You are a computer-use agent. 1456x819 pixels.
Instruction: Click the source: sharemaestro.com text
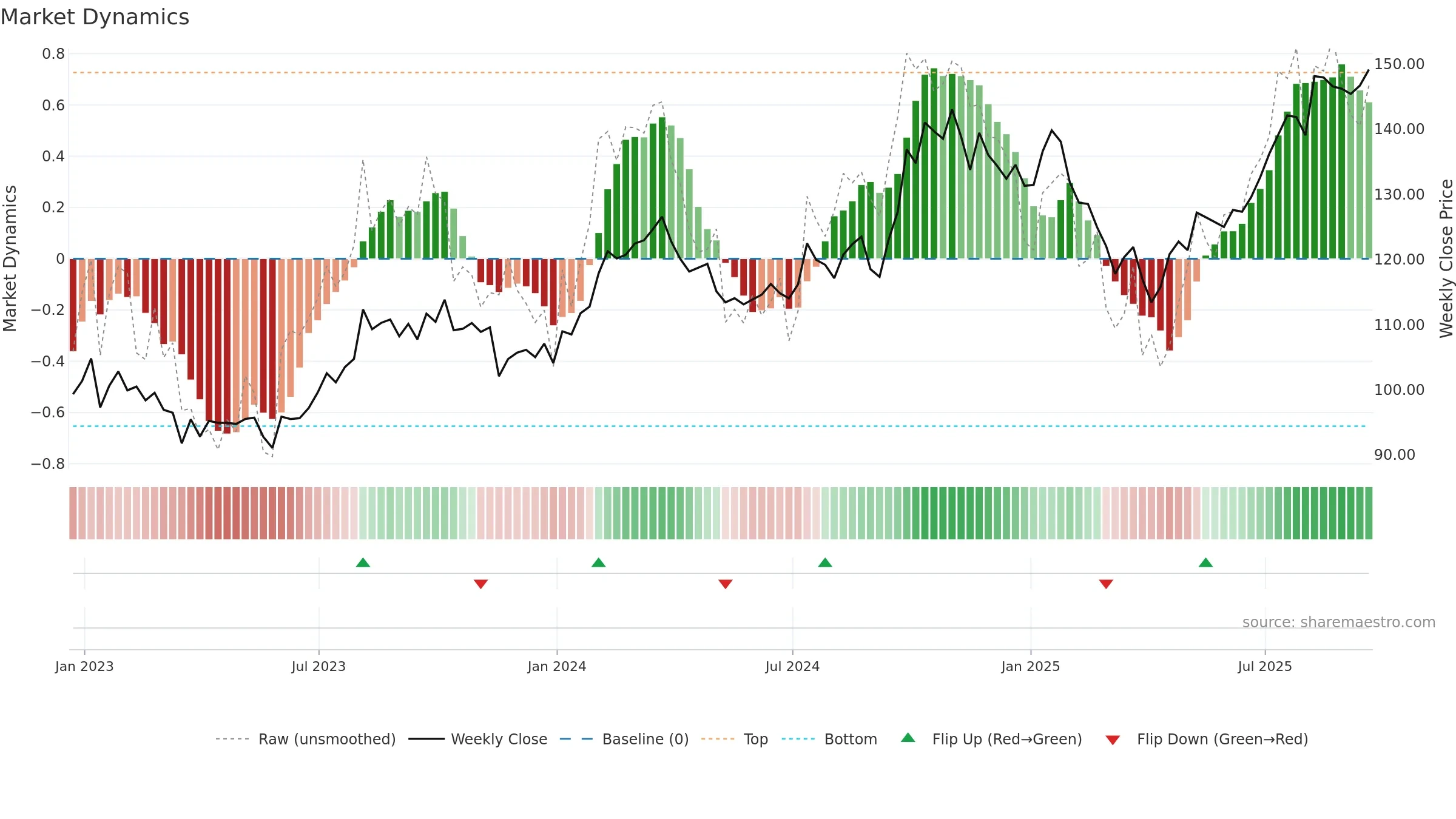click(x=1339, y=622)
